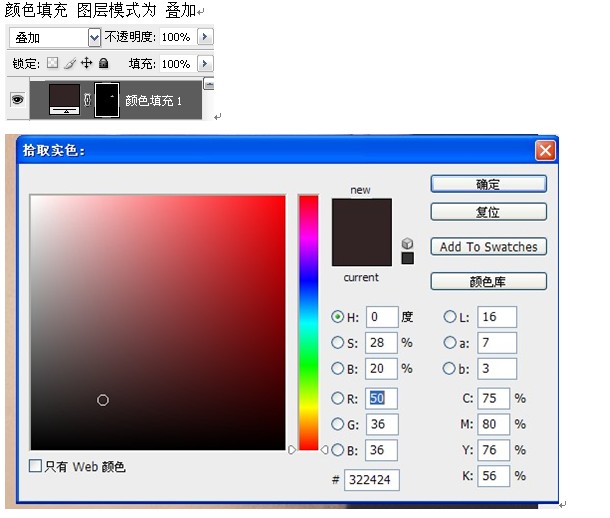The height and width of the screenshot is (518, 610).
Task: Enable 只有 Web 颜色 checkbox
Action: [35, 466]
